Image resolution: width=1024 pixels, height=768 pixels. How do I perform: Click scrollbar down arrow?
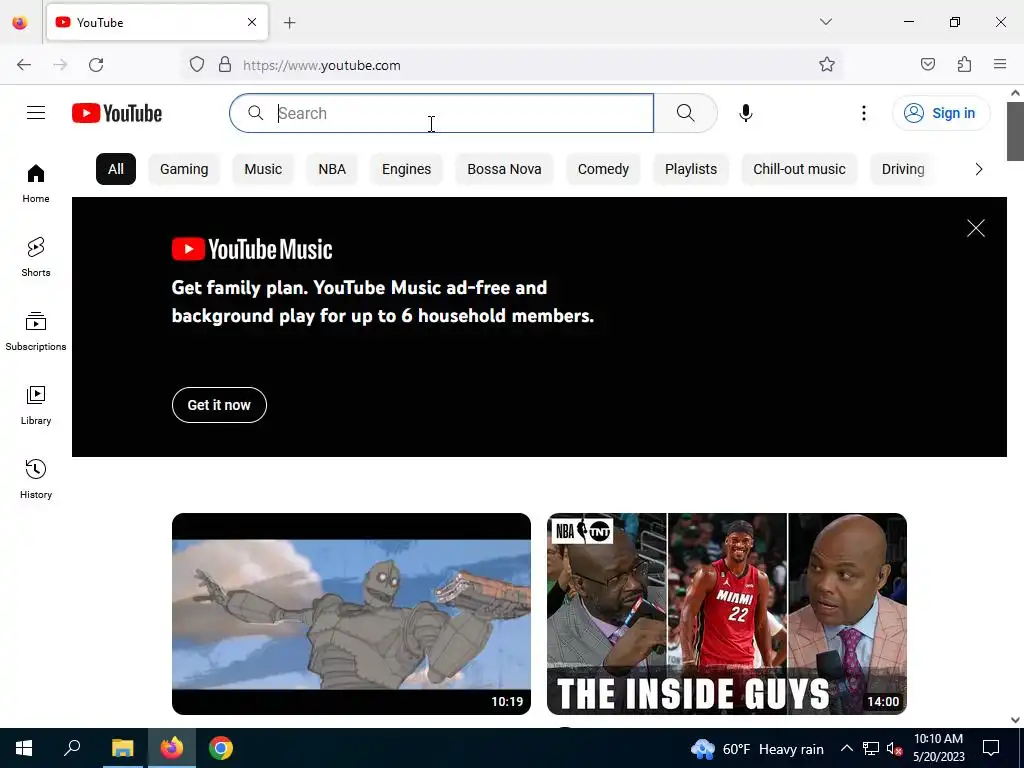tap(1015, 720)
